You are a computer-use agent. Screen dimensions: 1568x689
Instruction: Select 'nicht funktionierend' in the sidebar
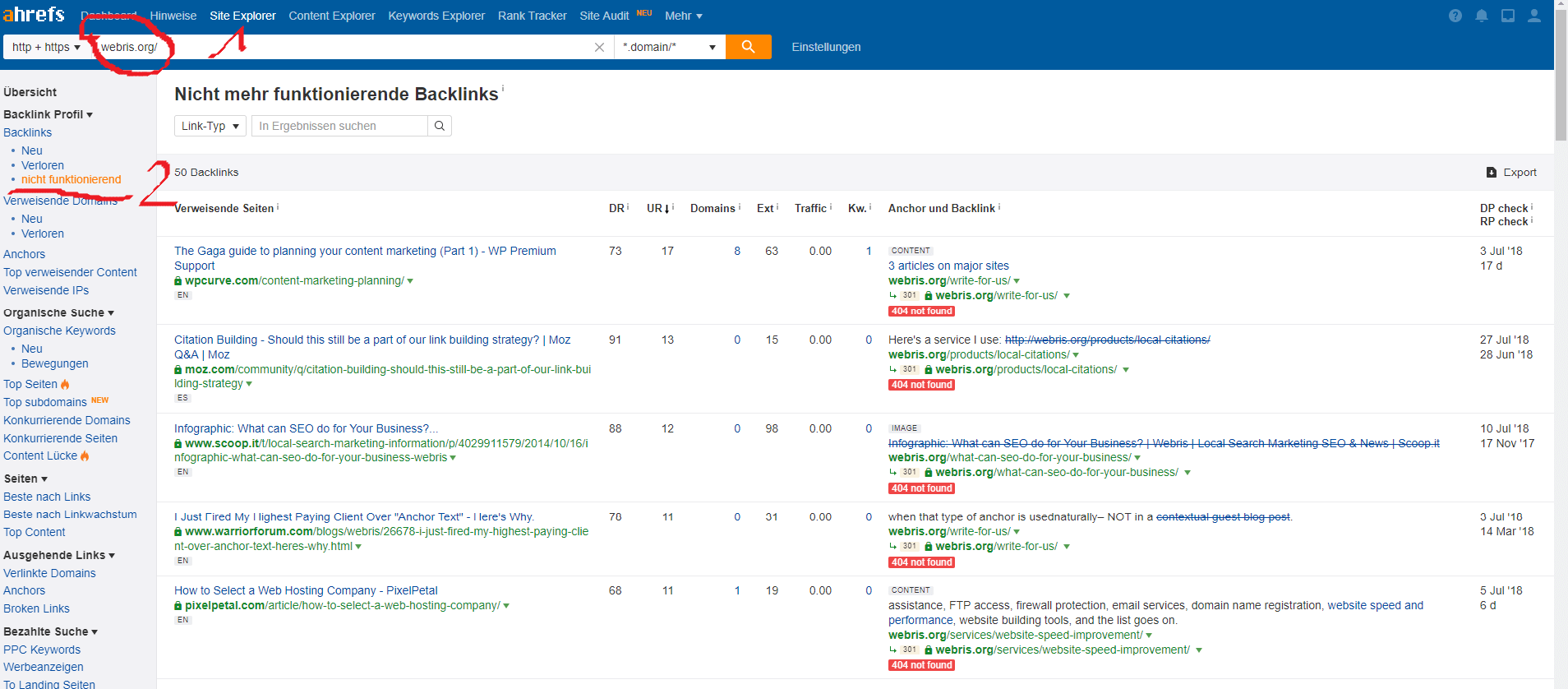point(71,179)
